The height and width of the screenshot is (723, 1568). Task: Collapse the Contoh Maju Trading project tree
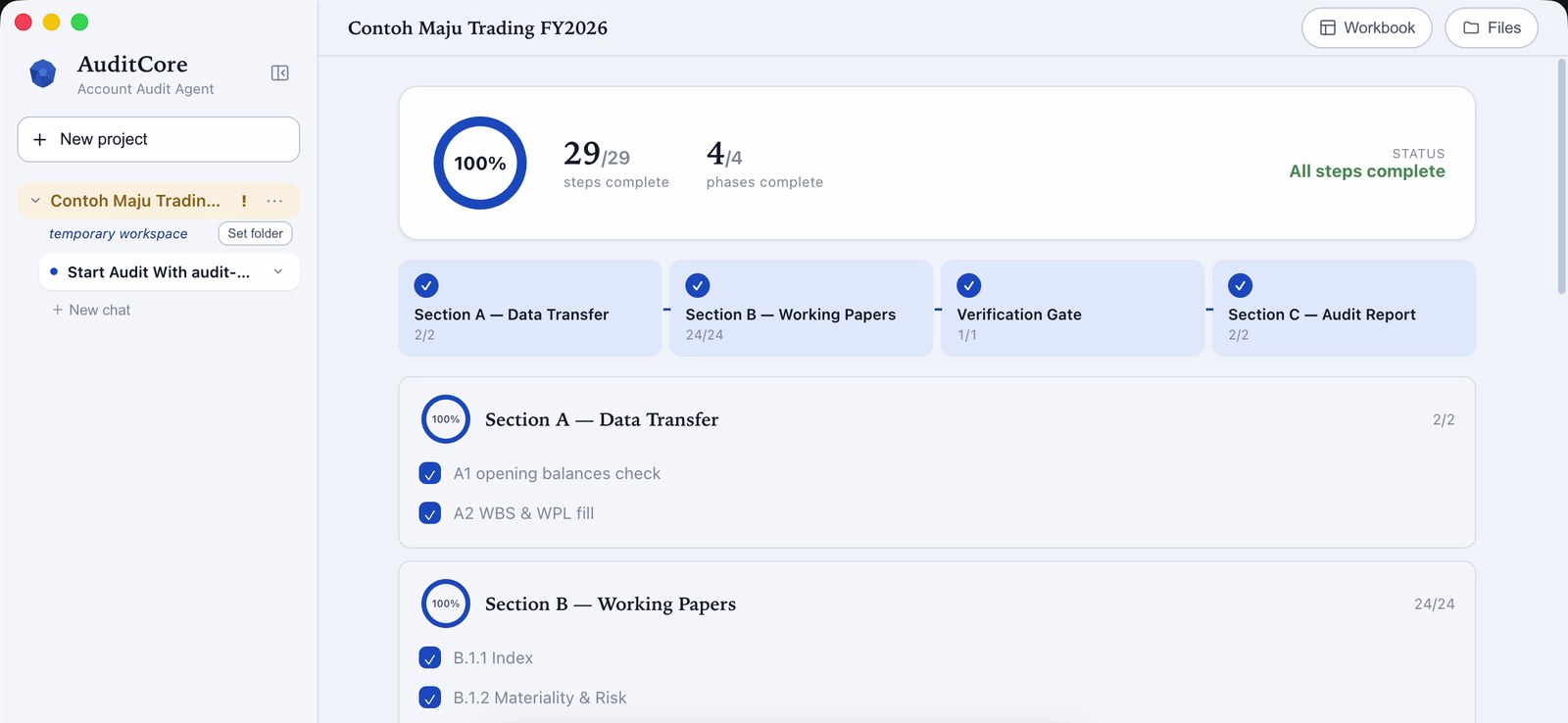[35, 201]
